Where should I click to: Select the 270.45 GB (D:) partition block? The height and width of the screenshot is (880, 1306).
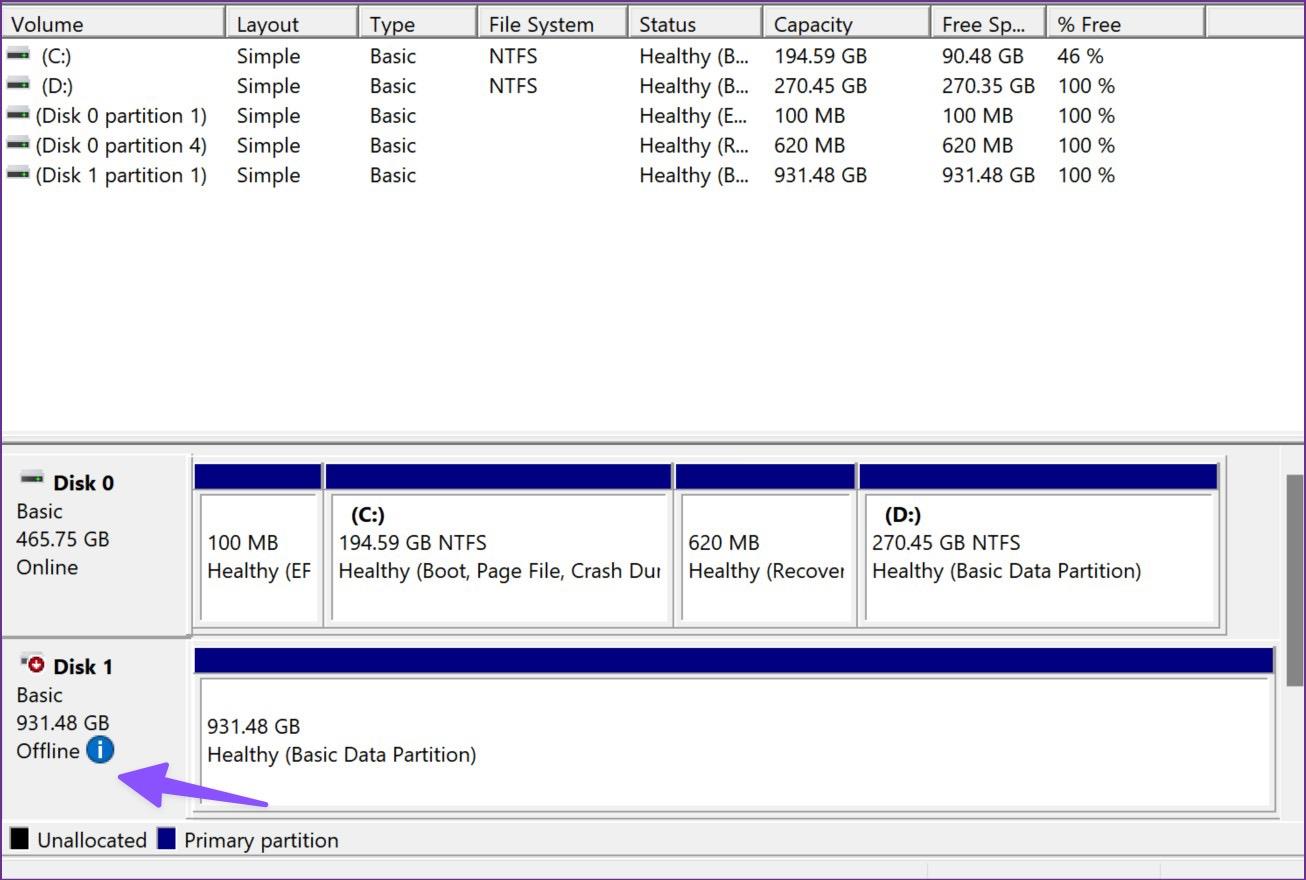[1038, 557]
